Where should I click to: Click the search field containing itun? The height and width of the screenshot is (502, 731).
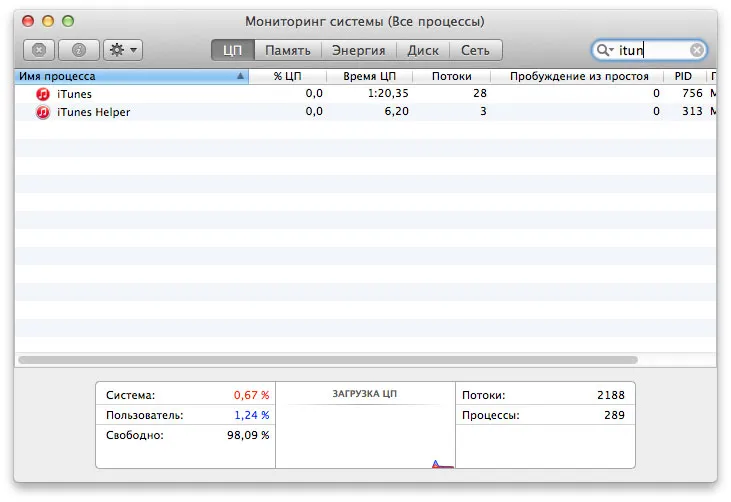coord(649,50)
